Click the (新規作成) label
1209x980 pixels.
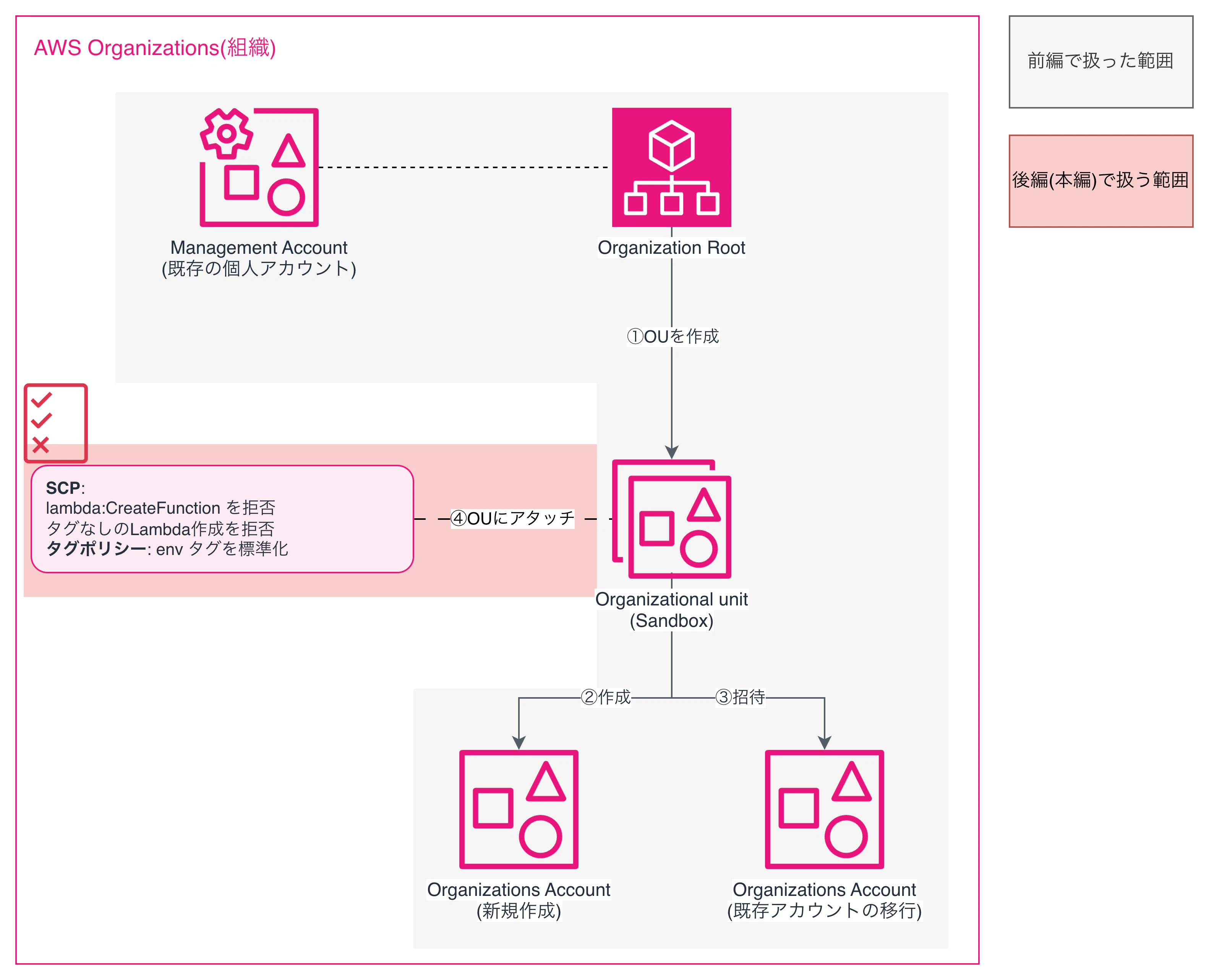519,910
